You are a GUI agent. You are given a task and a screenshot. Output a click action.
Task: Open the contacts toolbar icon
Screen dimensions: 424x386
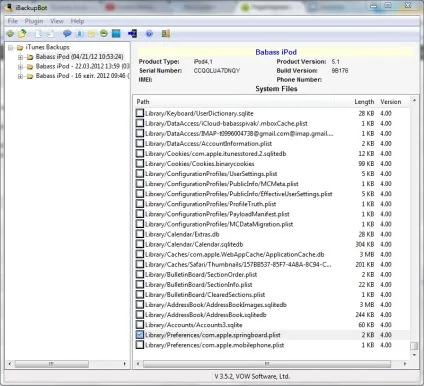point(80,33)
